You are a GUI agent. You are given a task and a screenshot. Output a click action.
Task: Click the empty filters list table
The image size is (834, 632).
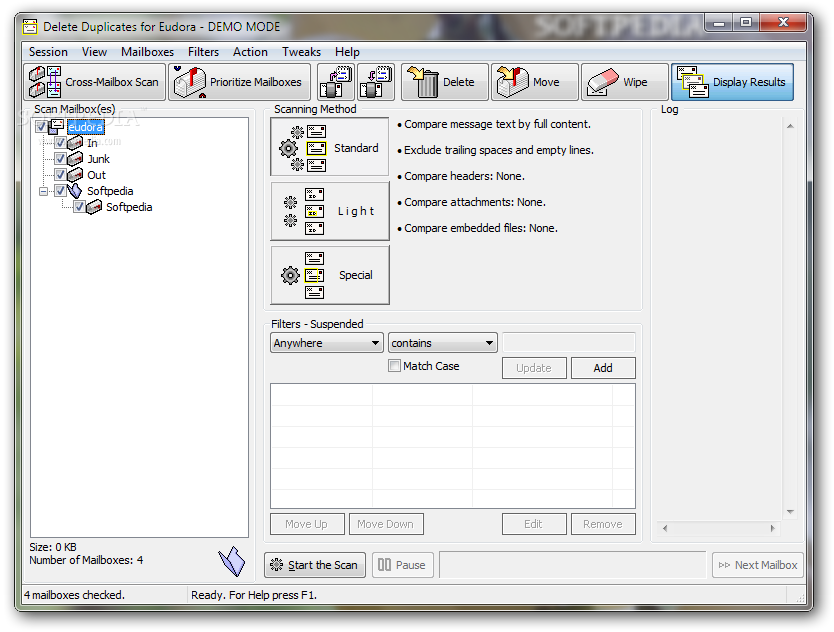[453, 446]
